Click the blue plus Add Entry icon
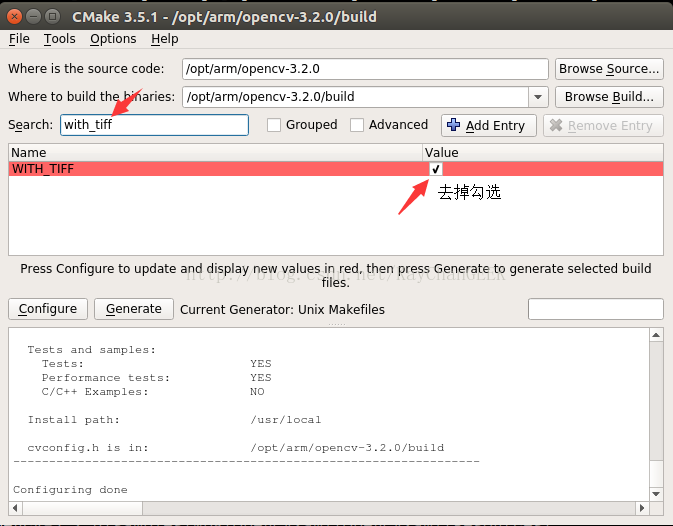Viewport: 673px width, 526px height. [453, 125]
